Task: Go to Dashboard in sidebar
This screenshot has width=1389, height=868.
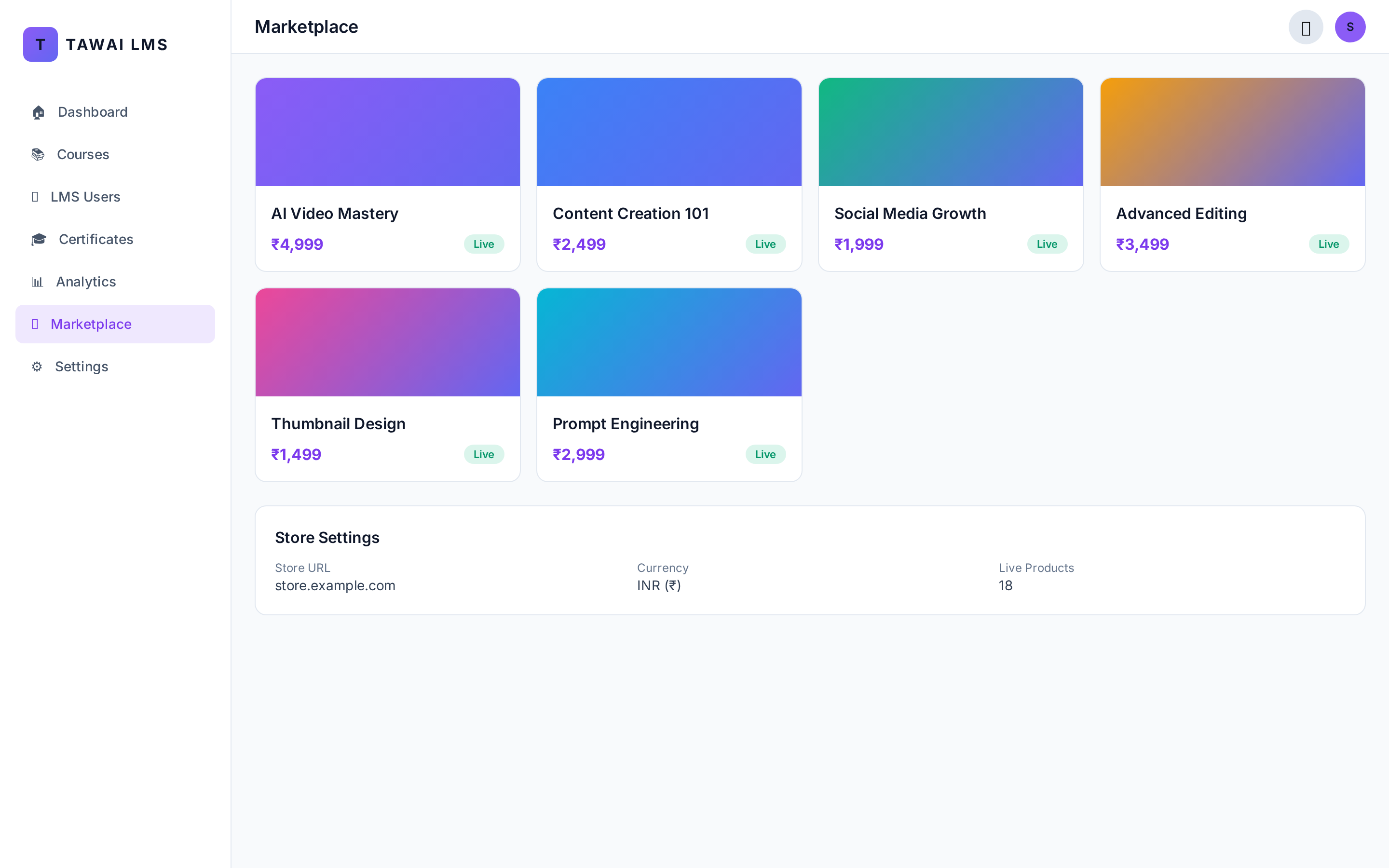Action: [115, 112]
